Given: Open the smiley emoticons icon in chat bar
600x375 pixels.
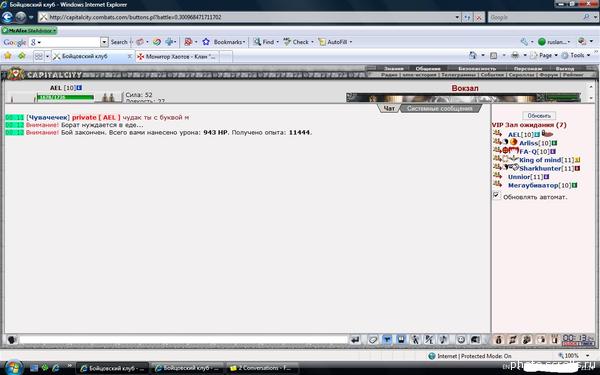Looking at the screenshot, I should coord(461,340).
